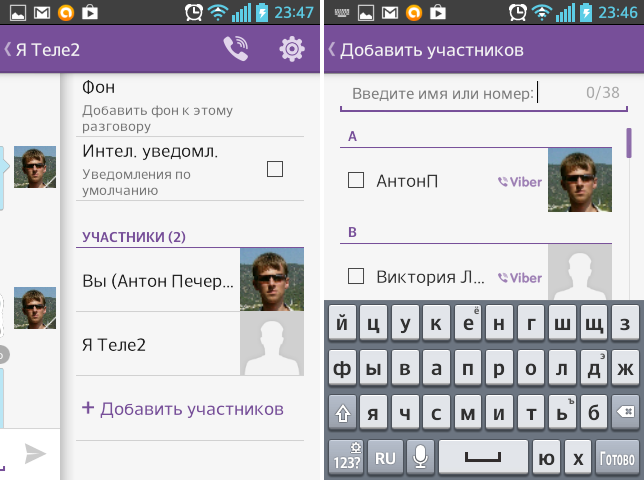This screenshot has width=644, height=480.
Task: Select the Виктория Л. contact checkbox
Action: point(355,276)
